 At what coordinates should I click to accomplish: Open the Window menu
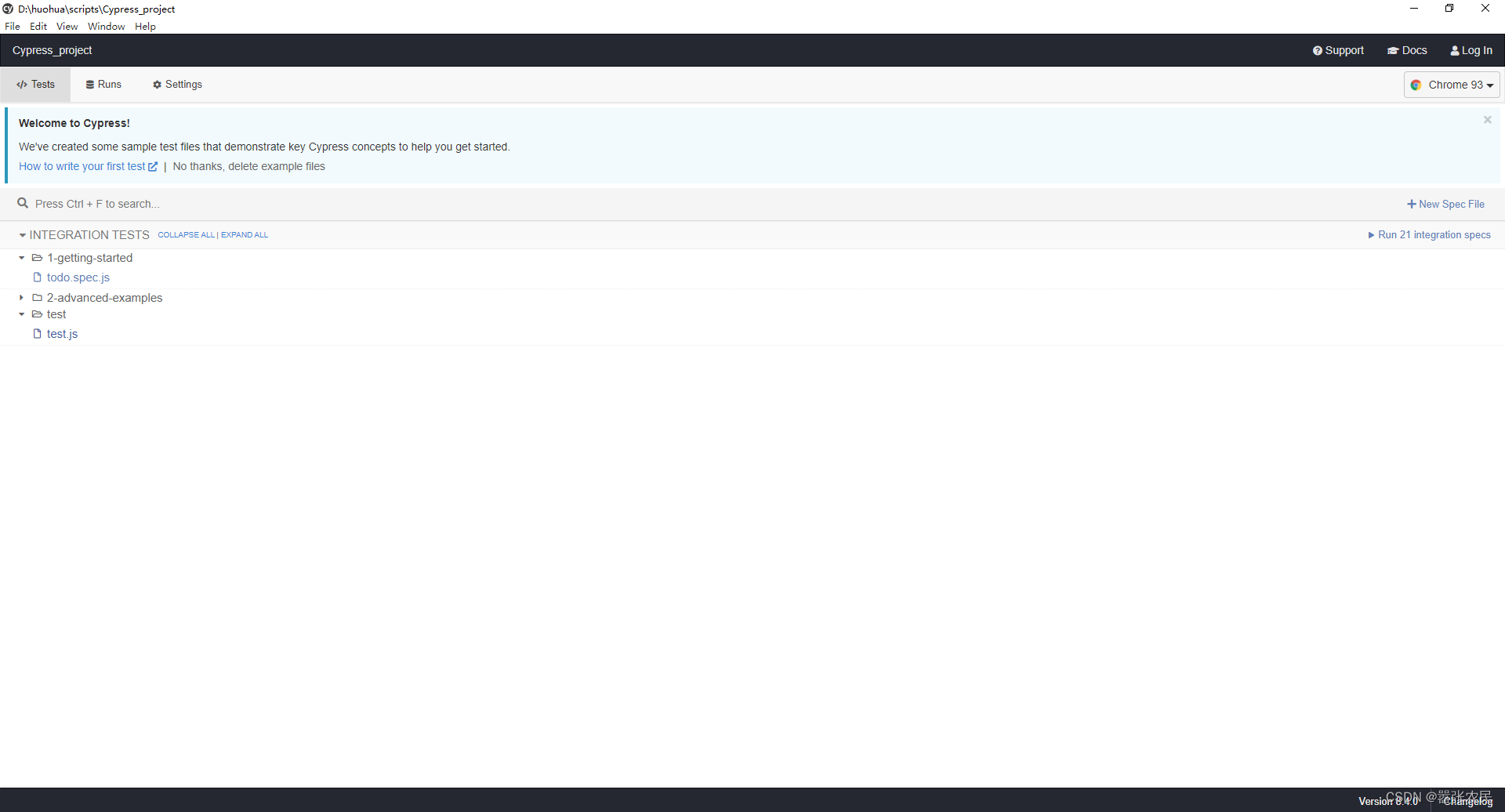pos(107,27)
